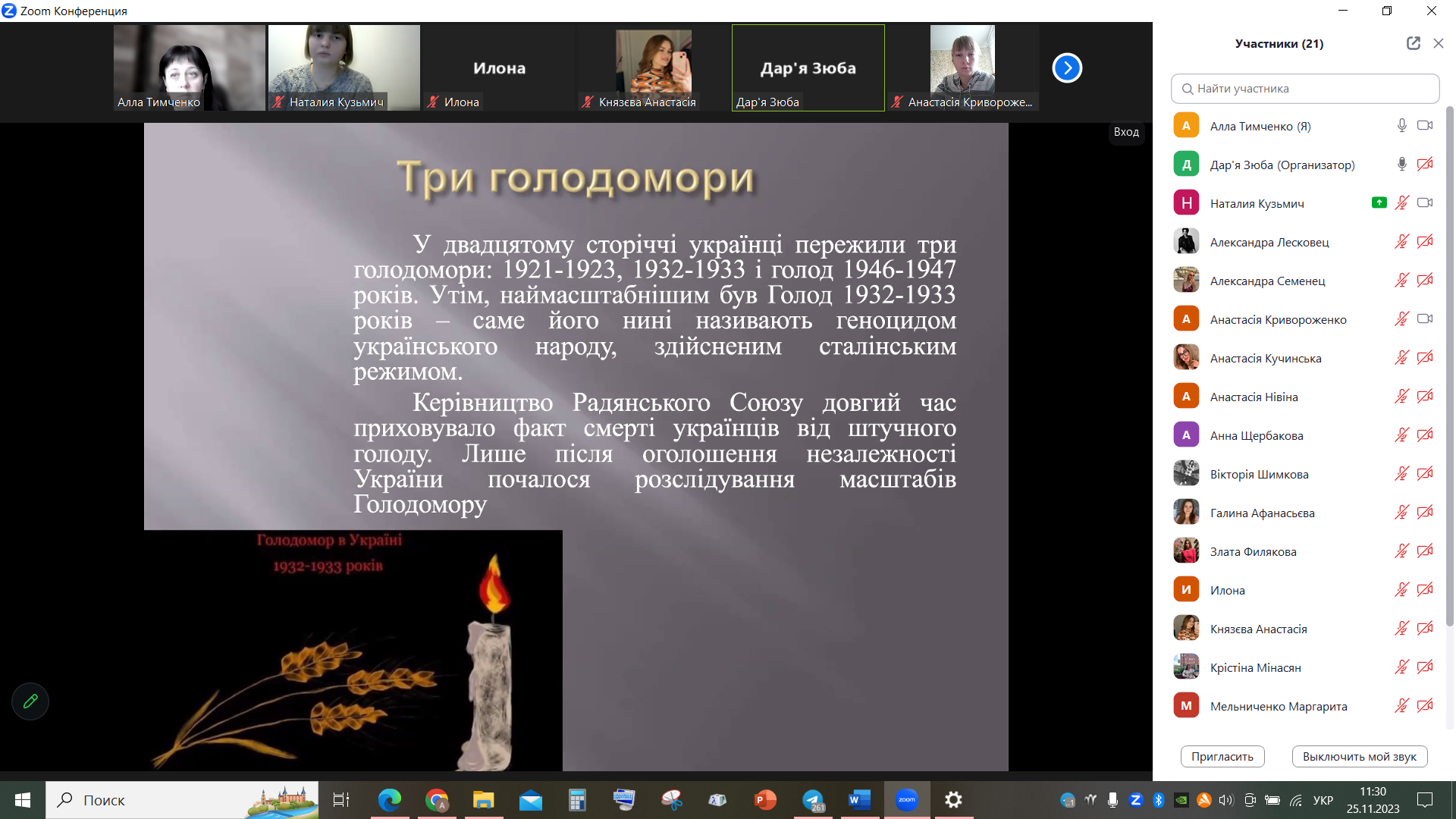Click the green screen share icon for Наталия Кузьмич
The image size is (1456, 819).
[1379, 202]
